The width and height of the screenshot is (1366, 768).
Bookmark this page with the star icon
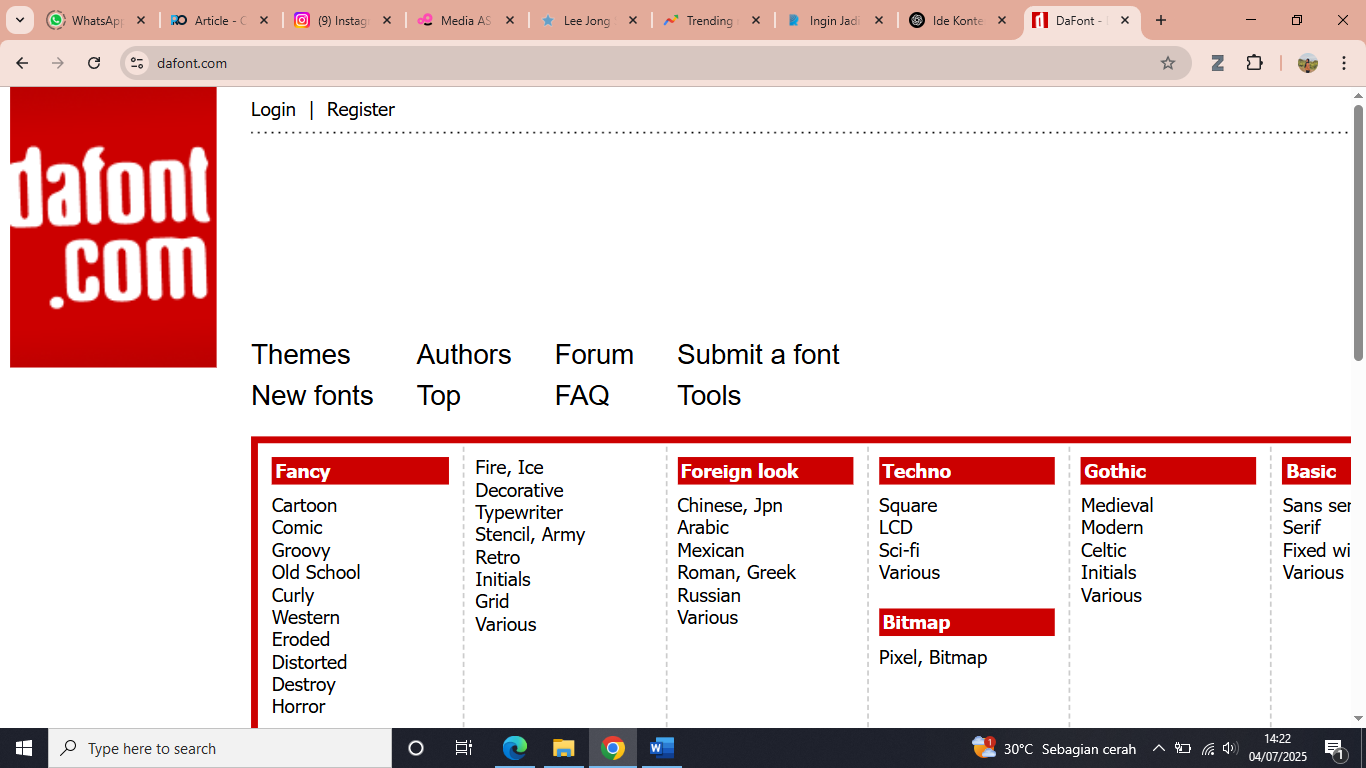click(1168, 63)
